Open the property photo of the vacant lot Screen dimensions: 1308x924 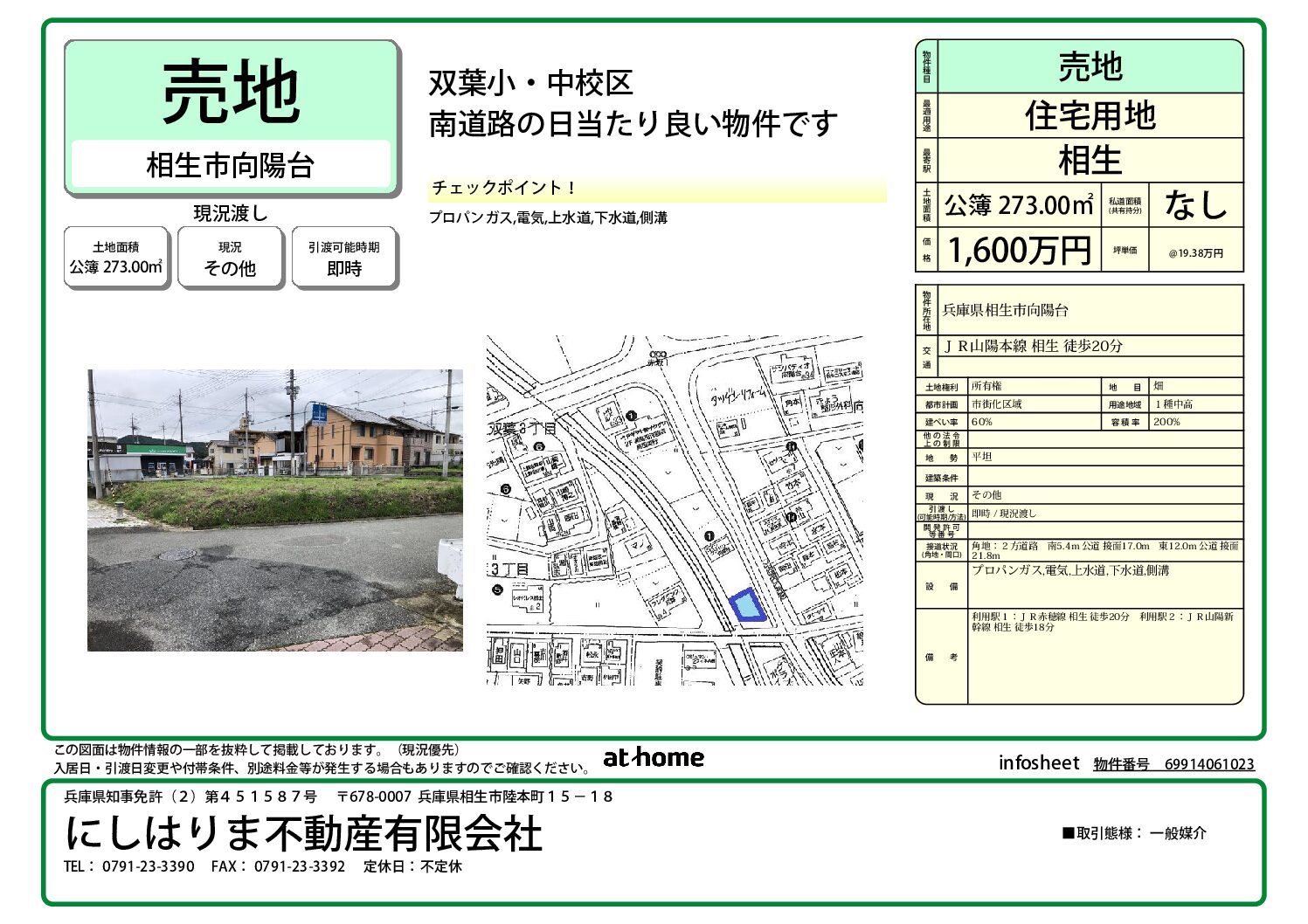[274, 510]
